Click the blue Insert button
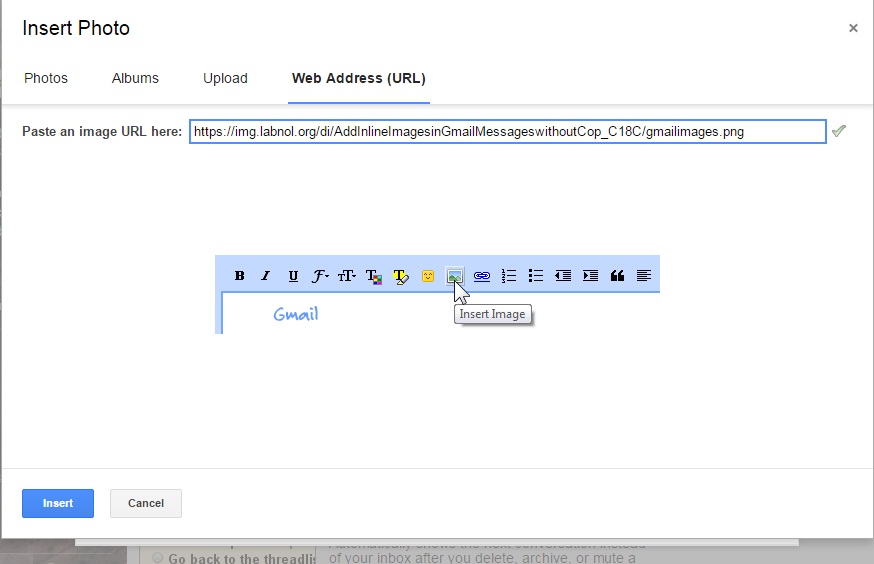This screenshot has height=564, width=874. (58, 503)
